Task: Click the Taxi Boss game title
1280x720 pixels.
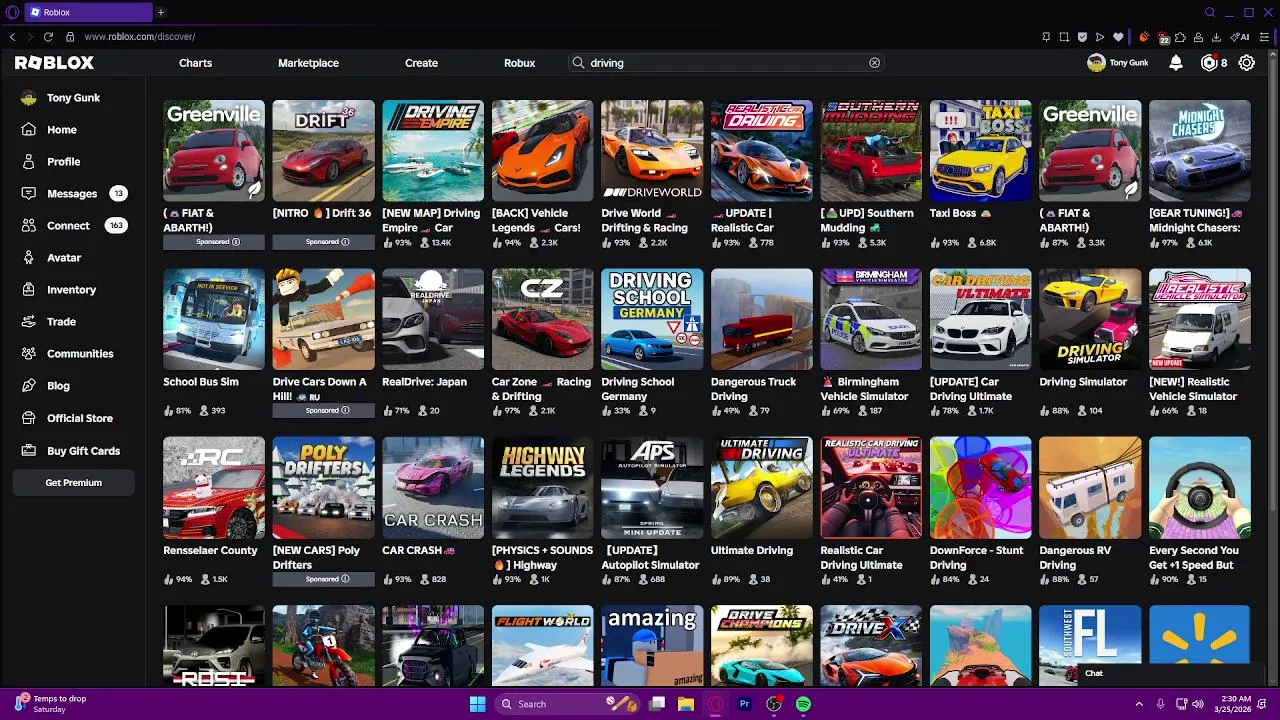Action: pos(960,213)
